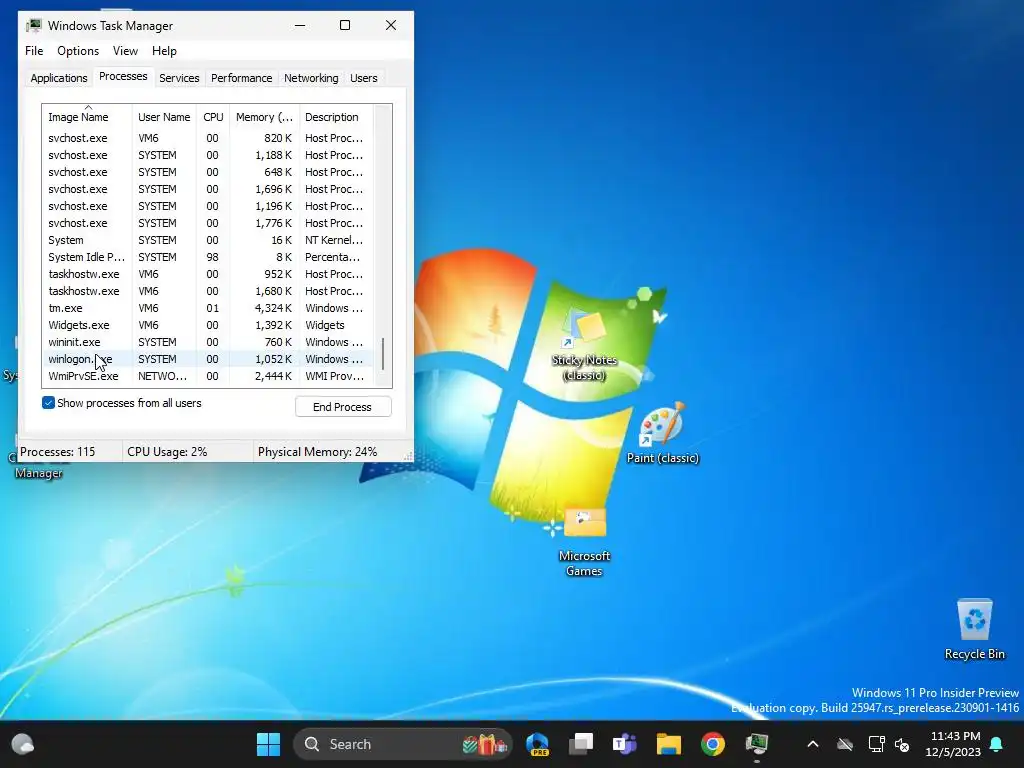This screenshot has height=768, width=1024.
Task: Select svchost.exe using 1,188 K memory
Action: 208,155
